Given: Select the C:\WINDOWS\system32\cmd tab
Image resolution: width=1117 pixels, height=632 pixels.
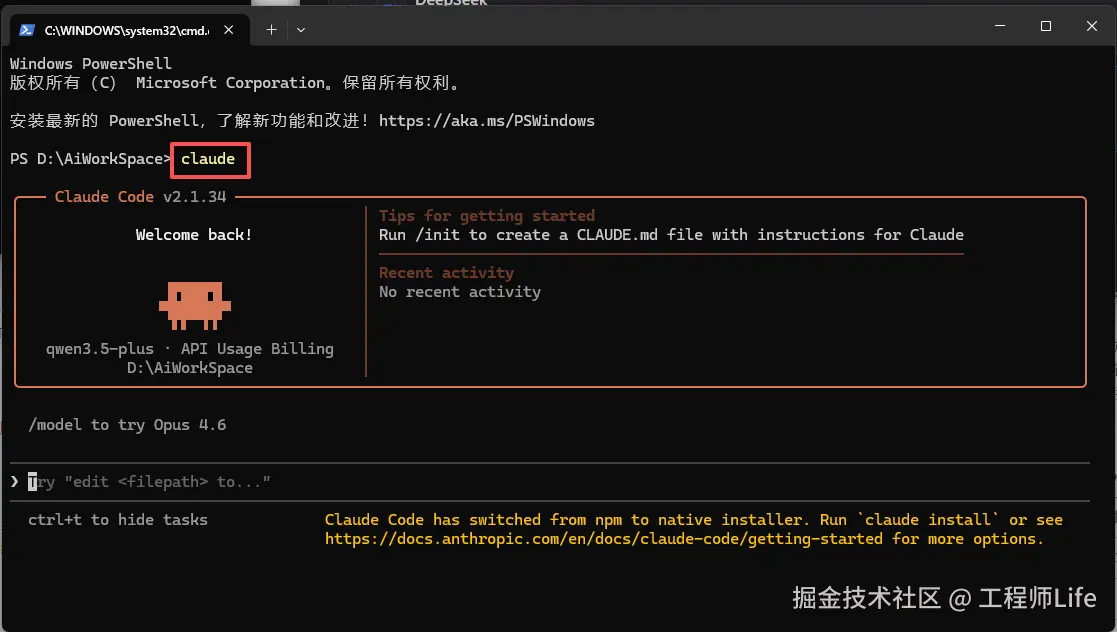Looking at the screenshot, I should click(x=130, y=30).
